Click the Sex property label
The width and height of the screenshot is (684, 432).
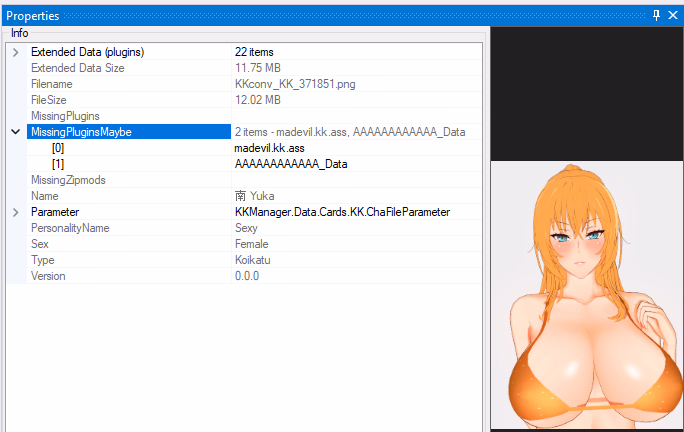click(40, 244)
